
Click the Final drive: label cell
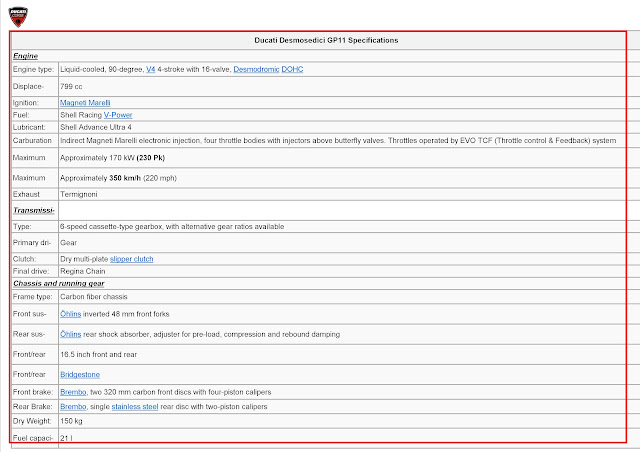[x=35, y=271]
